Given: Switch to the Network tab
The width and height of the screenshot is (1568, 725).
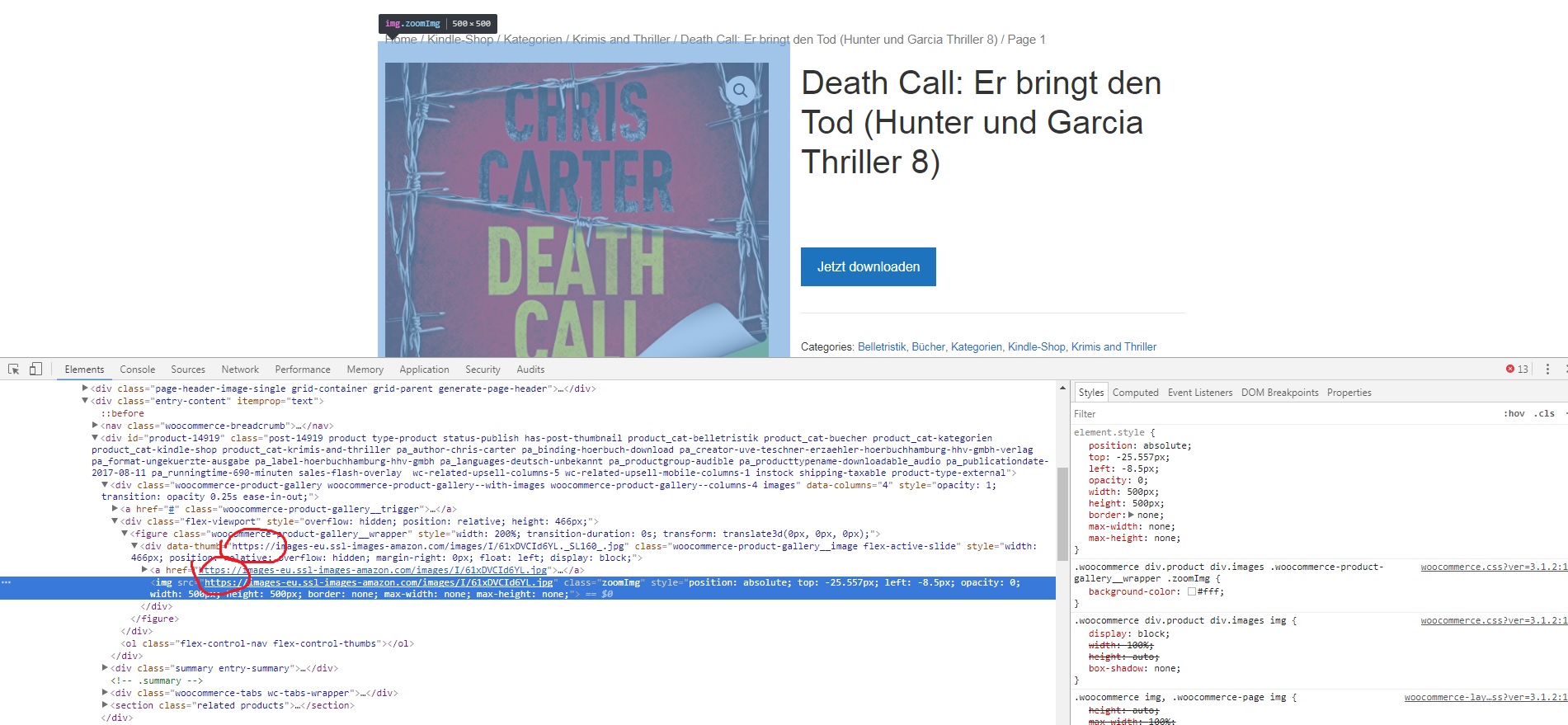Looking at the screenshot, I should pos(240,370).
